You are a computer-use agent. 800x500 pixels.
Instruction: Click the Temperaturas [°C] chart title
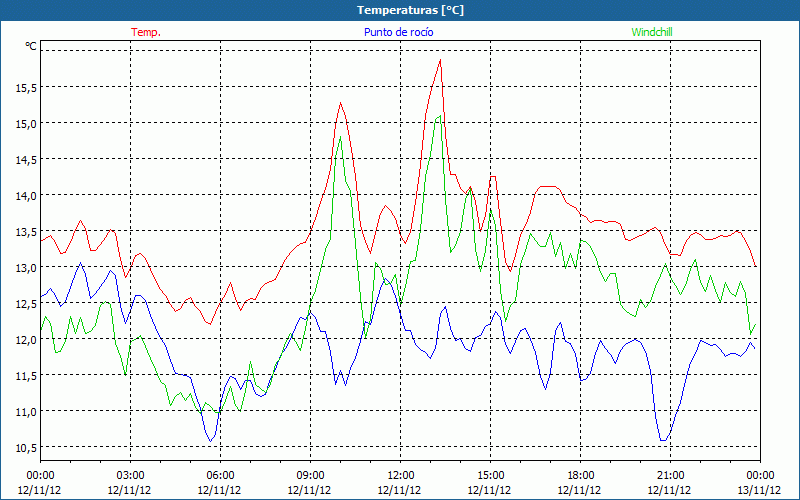[x=410, y=10]
